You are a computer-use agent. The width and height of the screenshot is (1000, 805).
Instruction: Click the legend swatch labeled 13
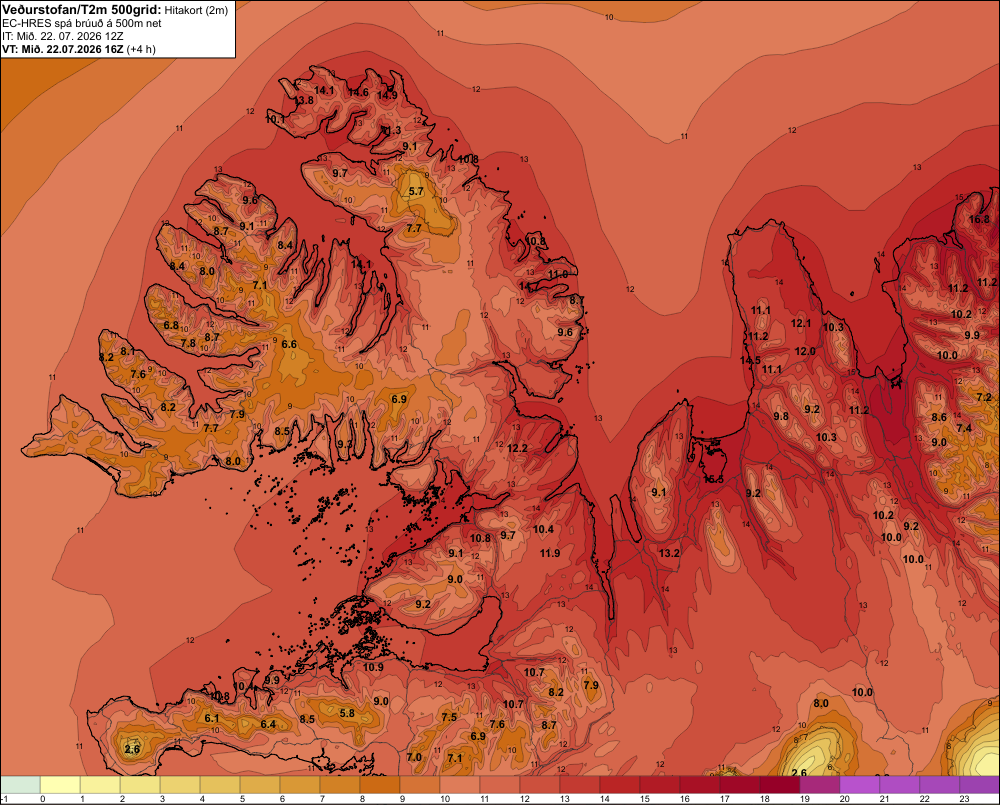580,785
